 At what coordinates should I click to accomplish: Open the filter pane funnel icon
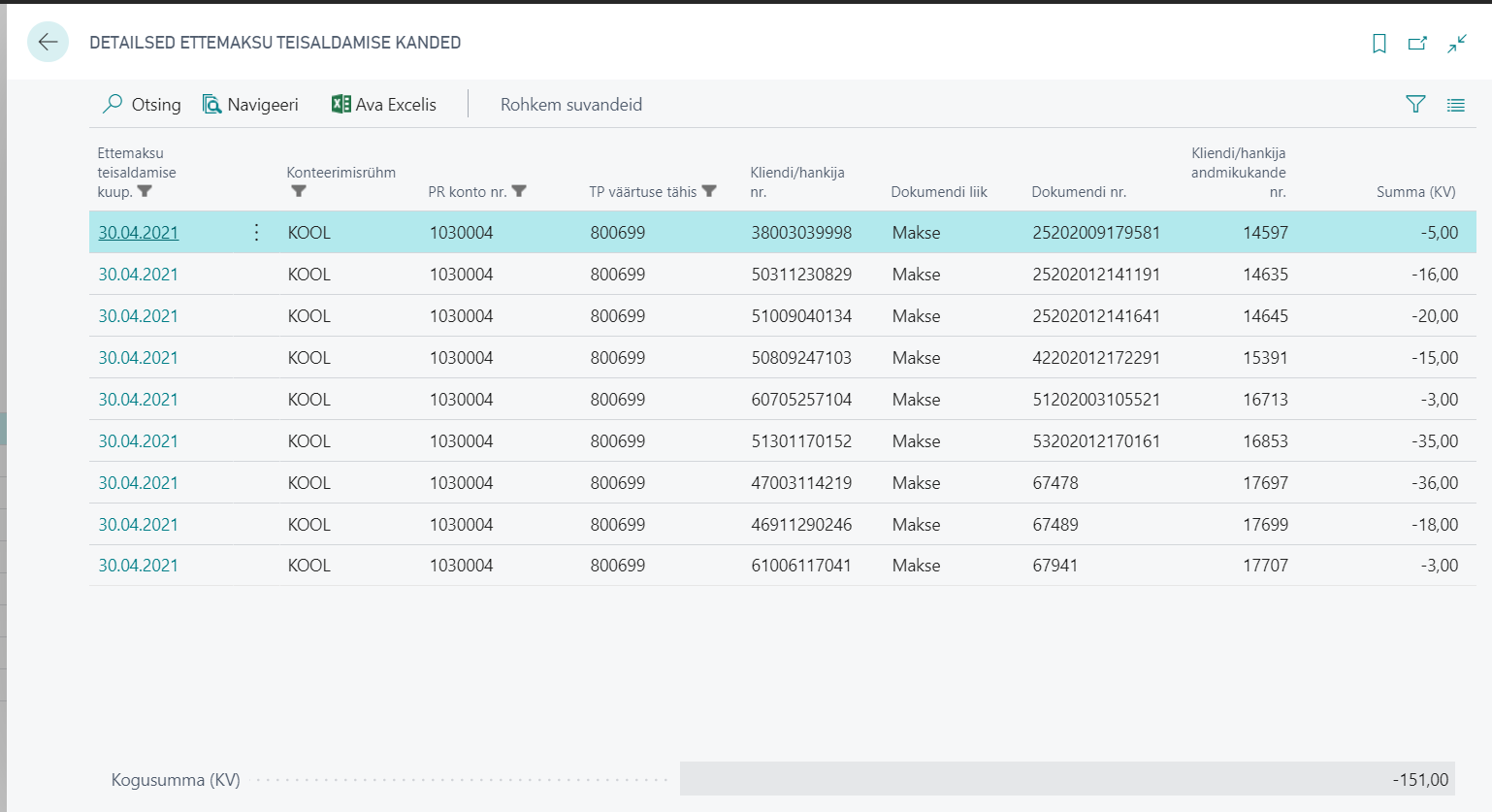(x=1415, y=105)
